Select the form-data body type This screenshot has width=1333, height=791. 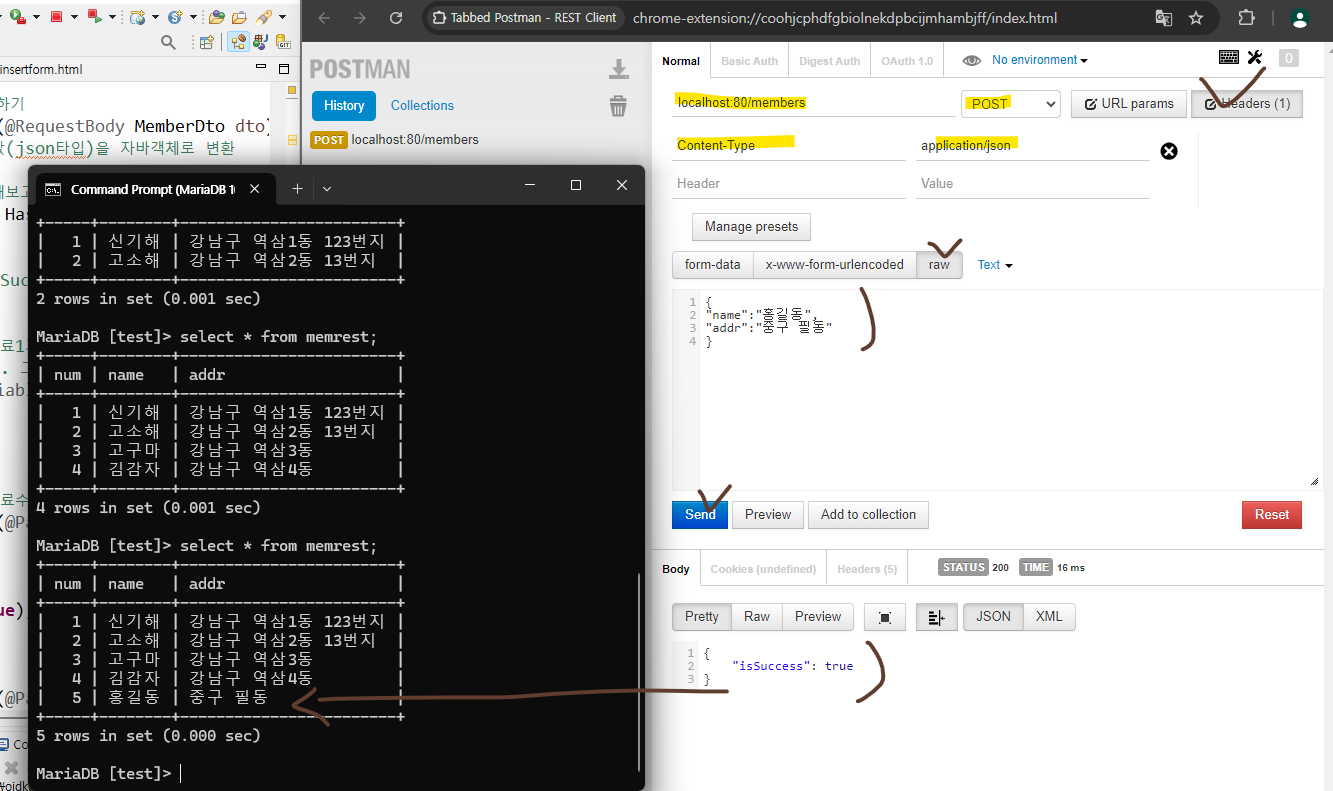click(712, 265)
